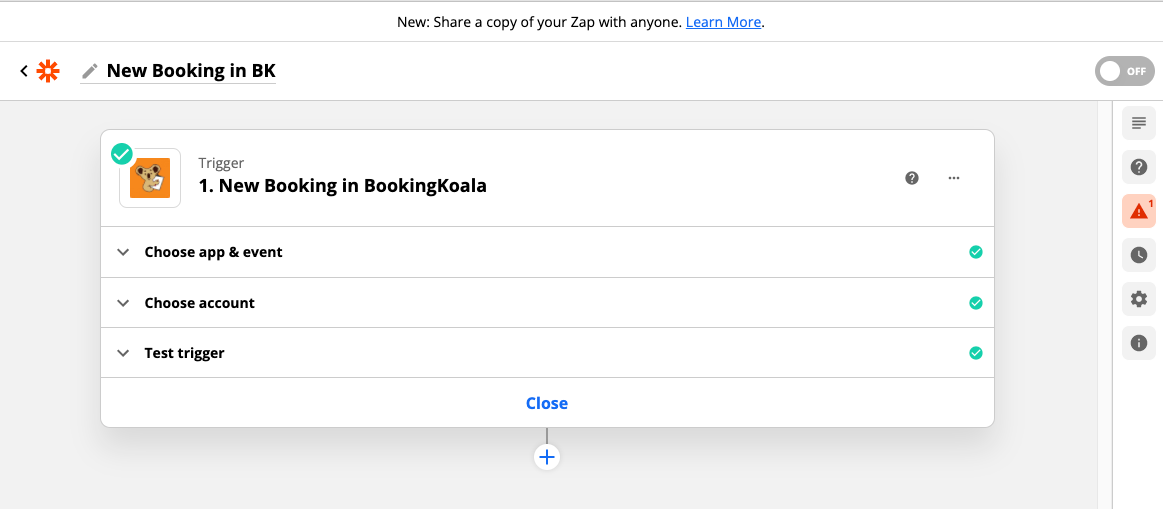1163x509 pixels.
Task: Expand the Test trigger section
Action: click(184, 353)
